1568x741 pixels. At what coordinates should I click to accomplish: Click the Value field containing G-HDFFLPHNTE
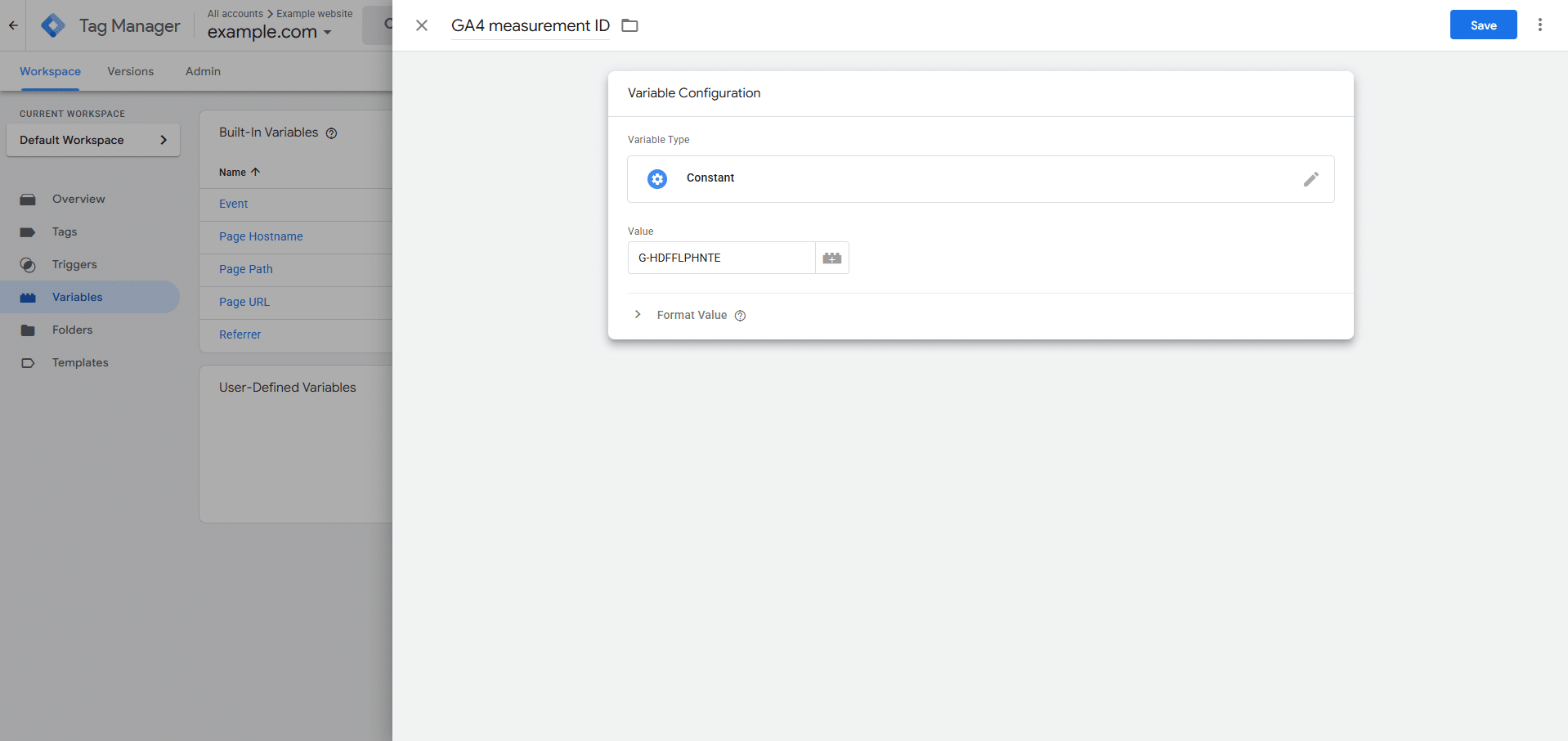point(720,258)
